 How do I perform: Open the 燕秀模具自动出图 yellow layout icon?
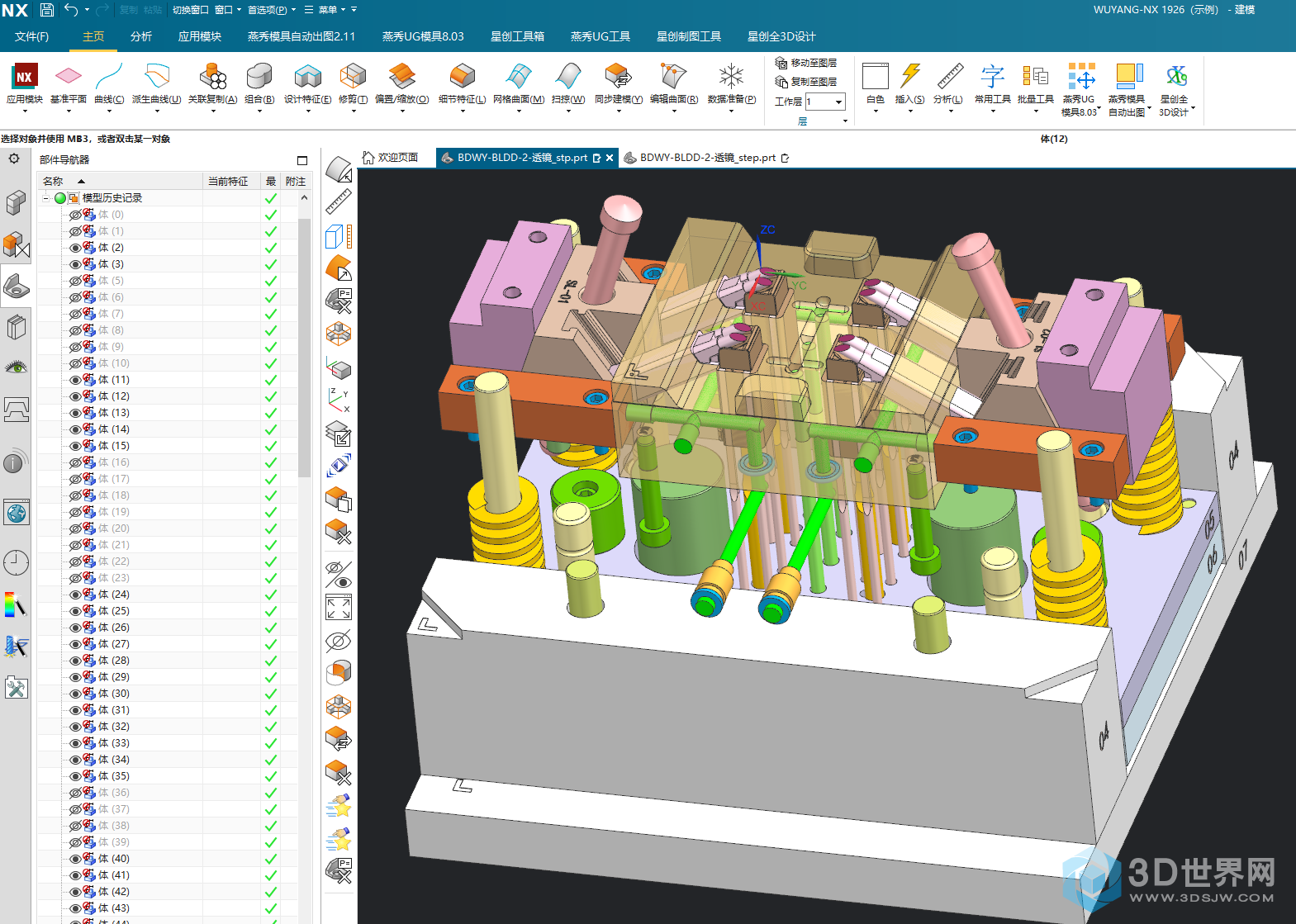tap(1127, 76)
